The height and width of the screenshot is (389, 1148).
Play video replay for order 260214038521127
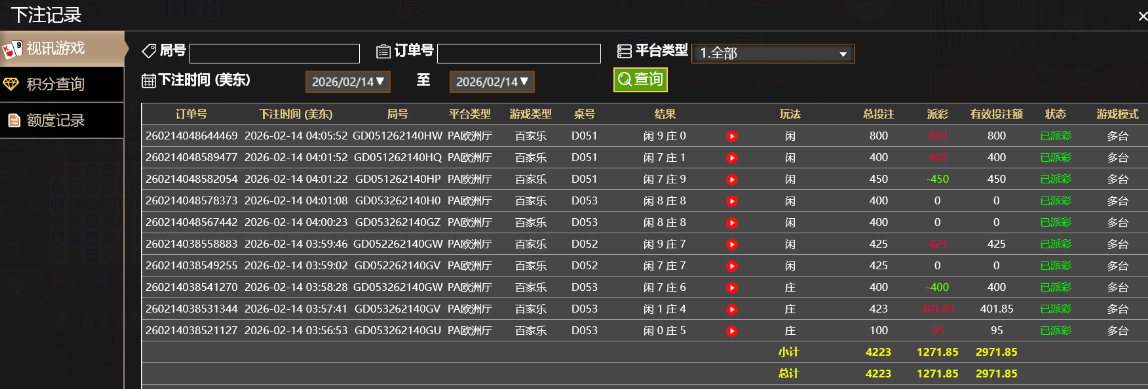coord(731,330)
